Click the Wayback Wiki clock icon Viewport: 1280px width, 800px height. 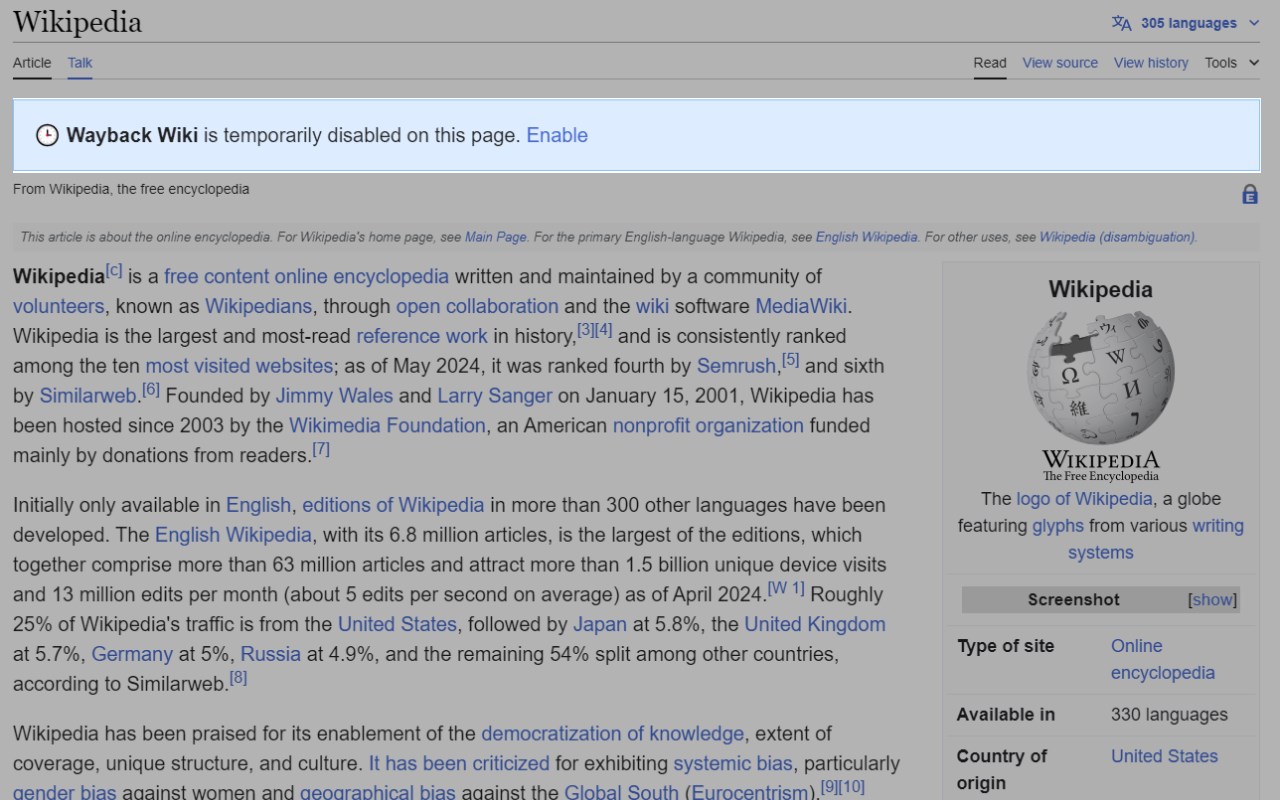(x=47, y=135)
